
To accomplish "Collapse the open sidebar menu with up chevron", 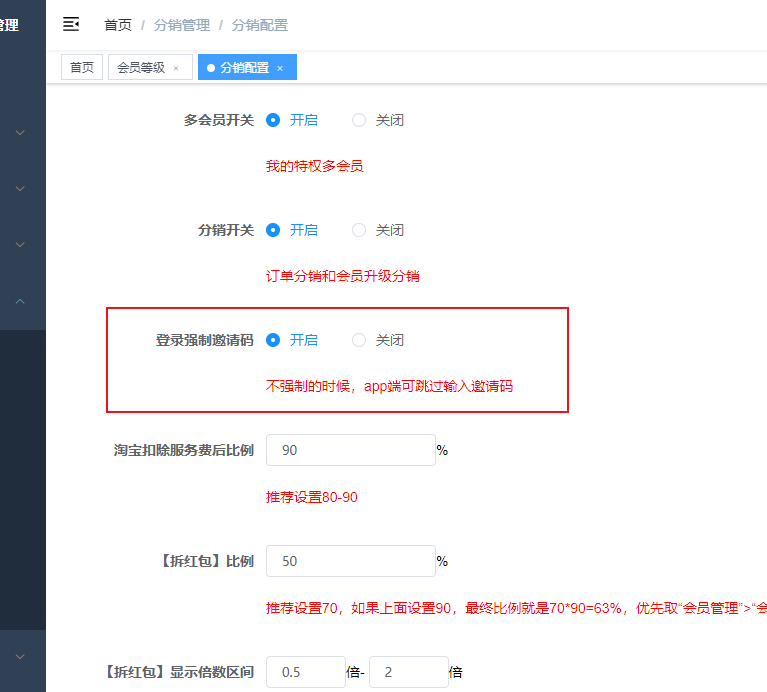I will coord(20,301).
